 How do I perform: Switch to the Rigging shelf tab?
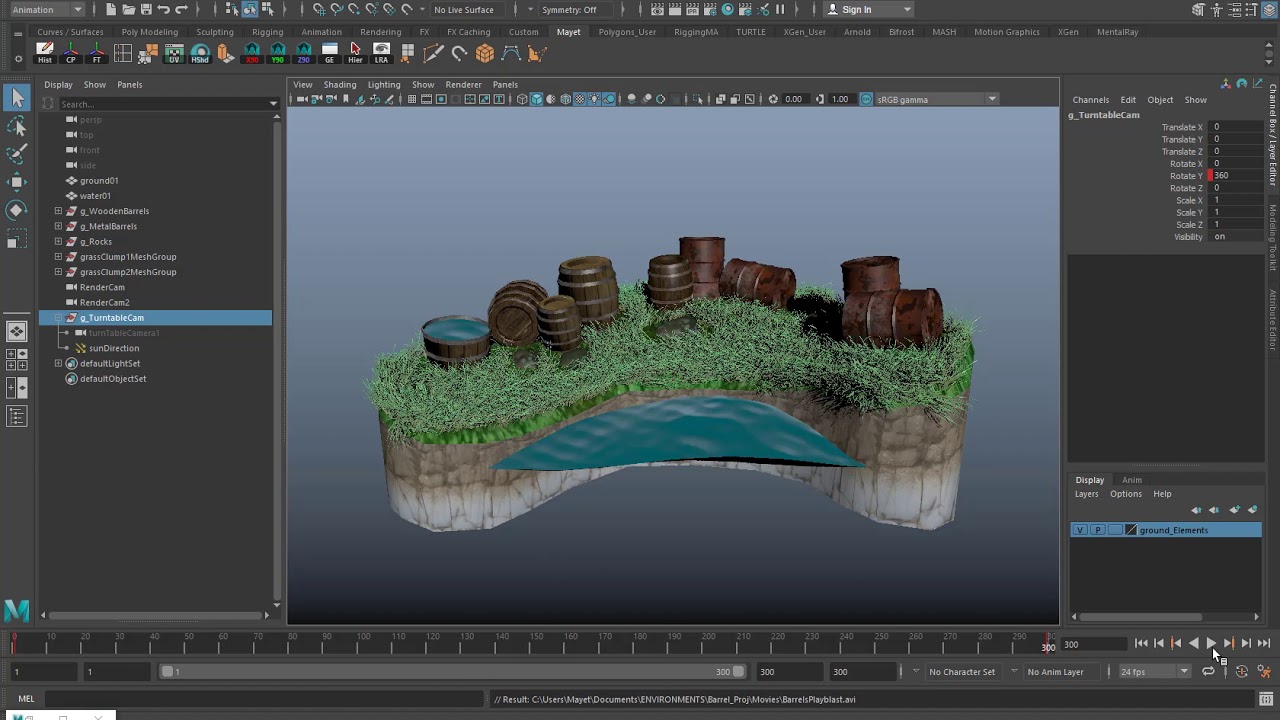point(267,32)
